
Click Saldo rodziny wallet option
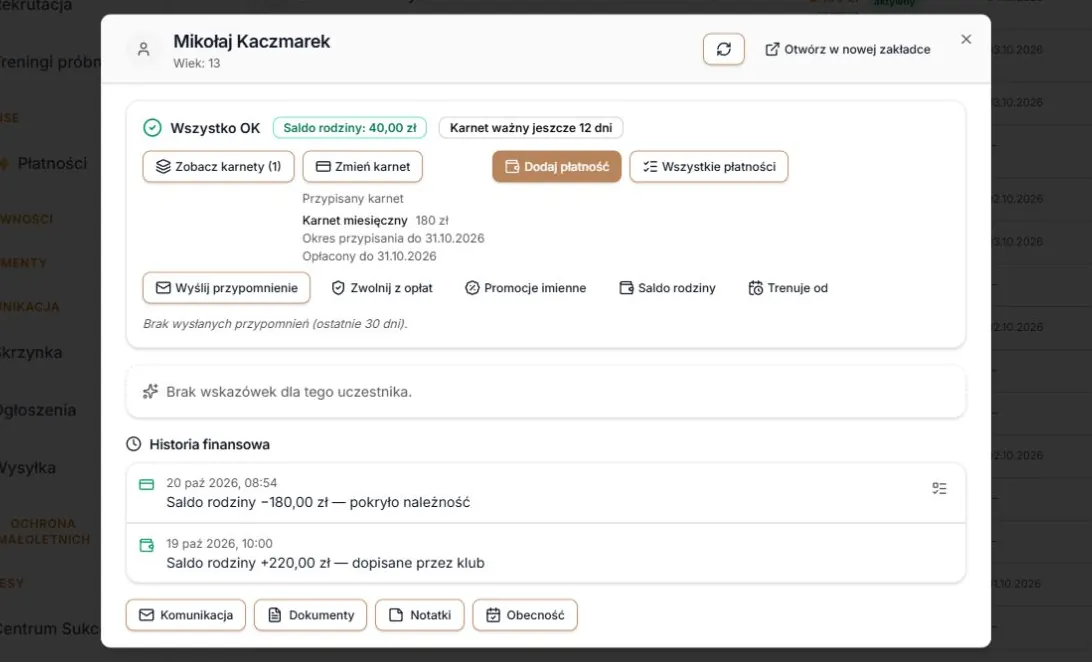tap(667, 288)
